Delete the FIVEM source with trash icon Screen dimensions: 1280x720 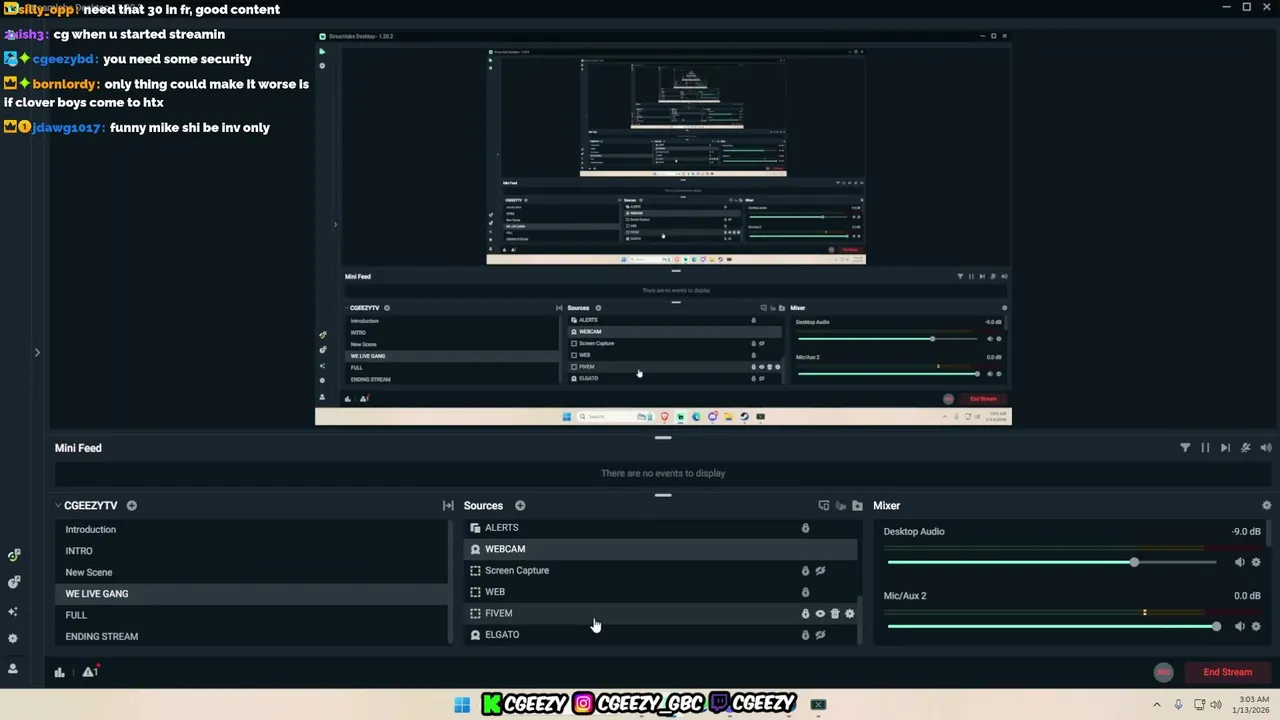tap(835, 614)
